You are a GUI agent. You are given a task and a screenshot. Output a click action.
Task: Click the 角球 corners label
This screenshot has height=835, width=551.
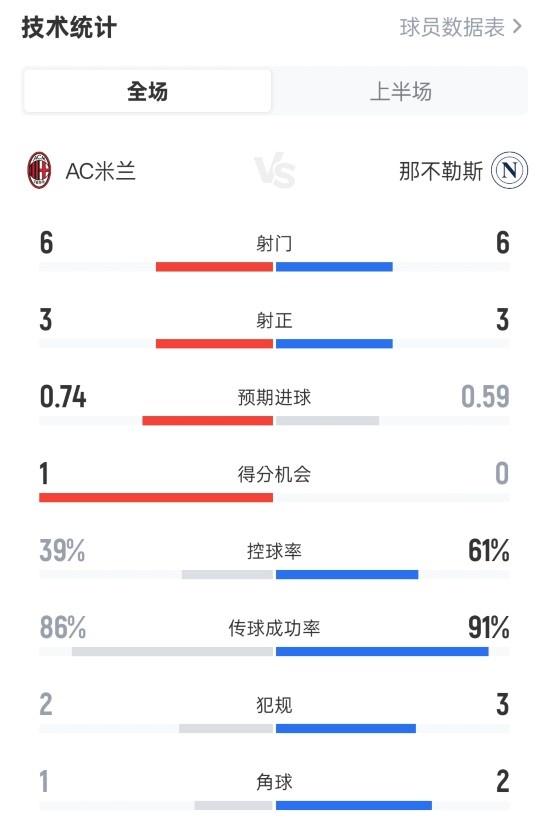[274, 782]
